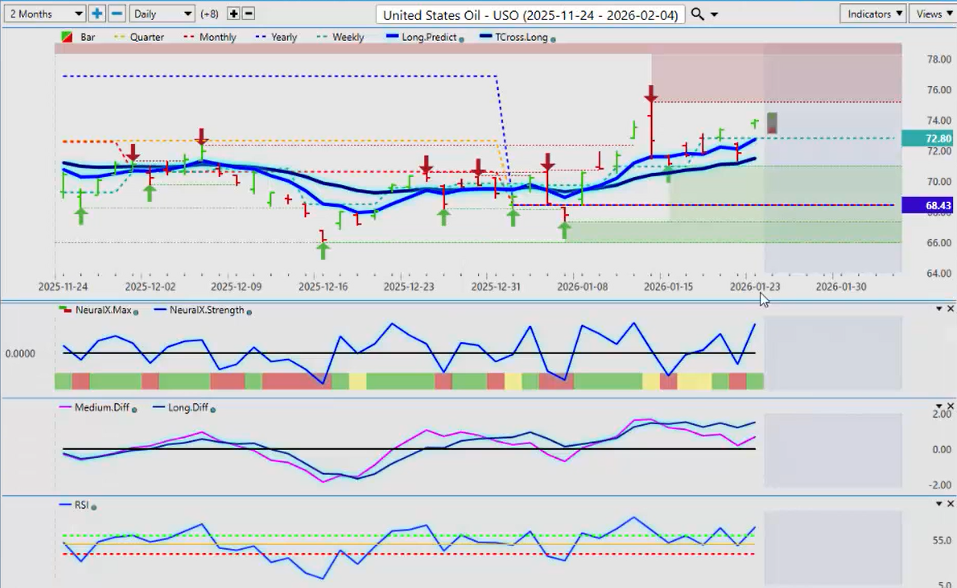The image size is (957, 588).
Task: Click the black minus forecast days button
Action: click(x=249, y=14)
